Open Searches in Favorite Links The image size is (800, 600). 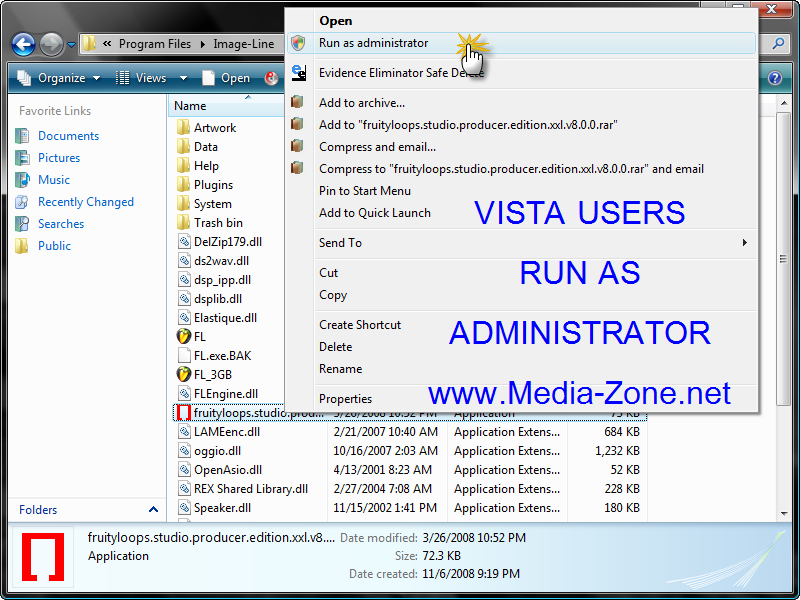(61, 223)
